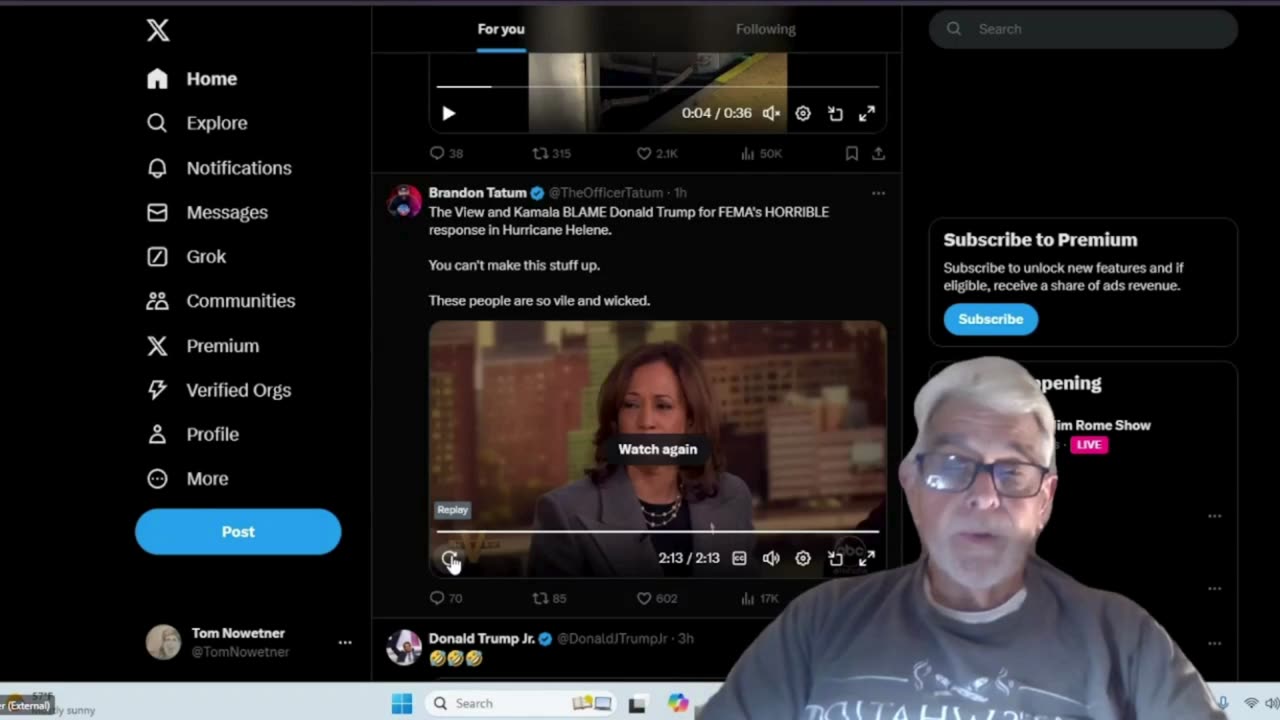Open the @TheOfficerTatum handle link
This screenshot has width=1280, height=720.
coord(606,192)
